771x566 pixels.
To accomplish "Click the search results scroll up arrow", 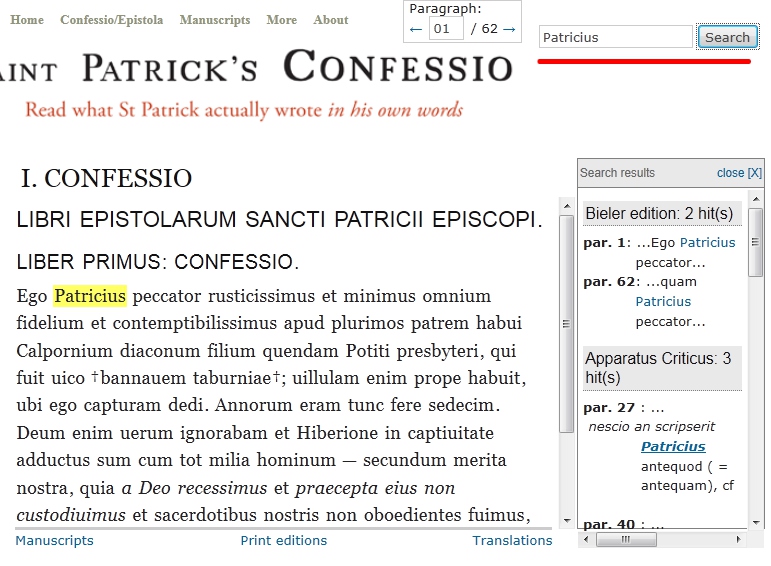I will pos(756,199).
